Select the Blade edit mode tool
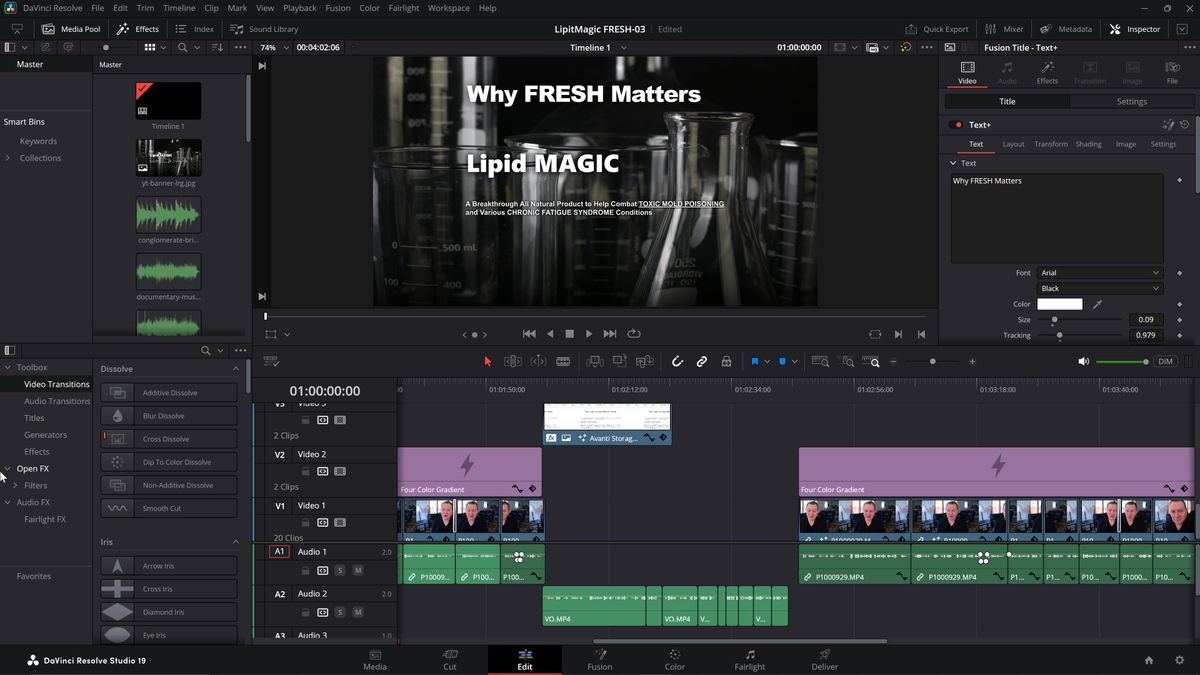This screenshot has width=1200, height=675. pyautogui.click(x=563, y=361)
